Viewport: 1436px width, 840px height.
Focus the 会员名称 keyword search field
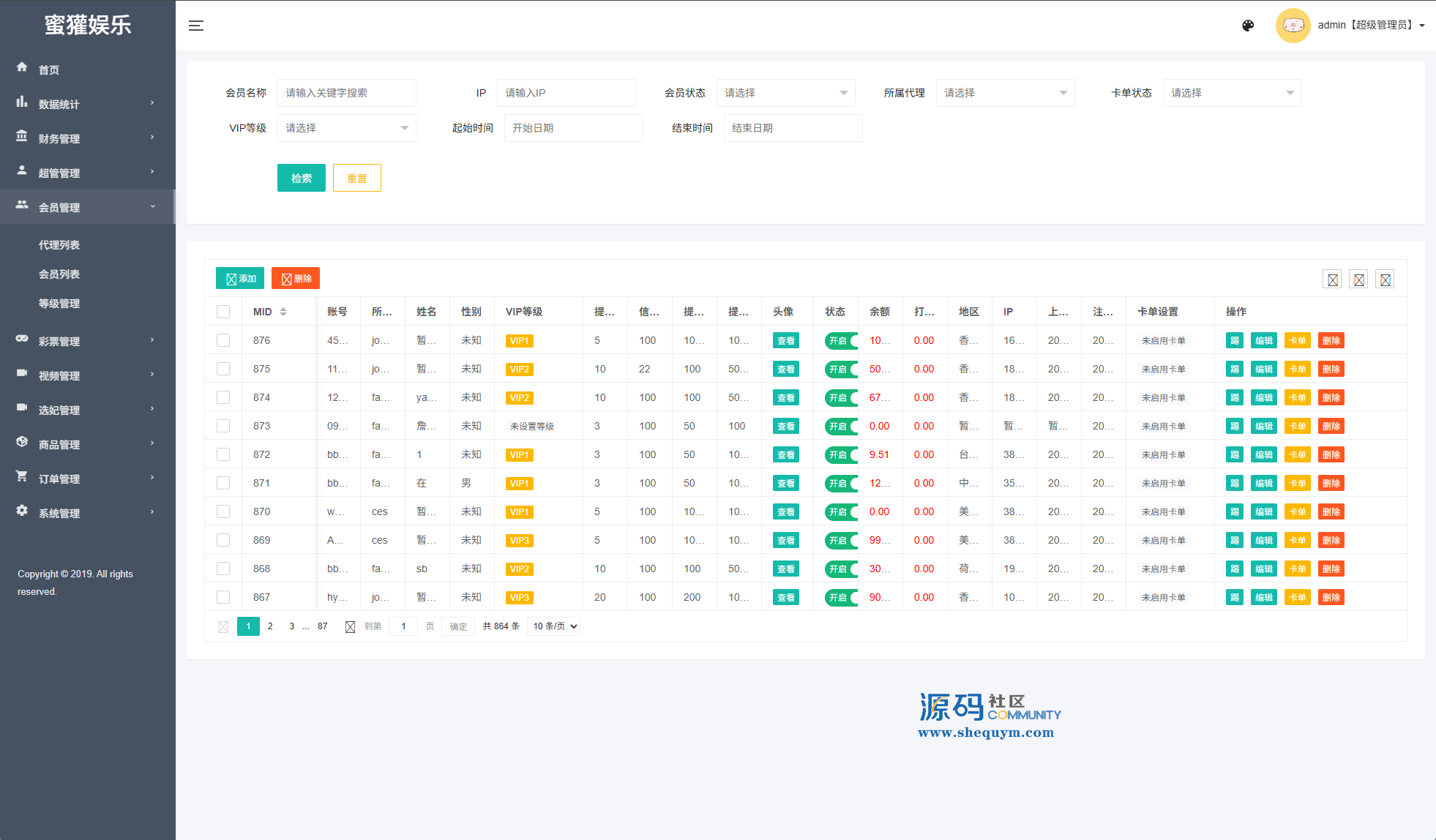tap(346, 93)
